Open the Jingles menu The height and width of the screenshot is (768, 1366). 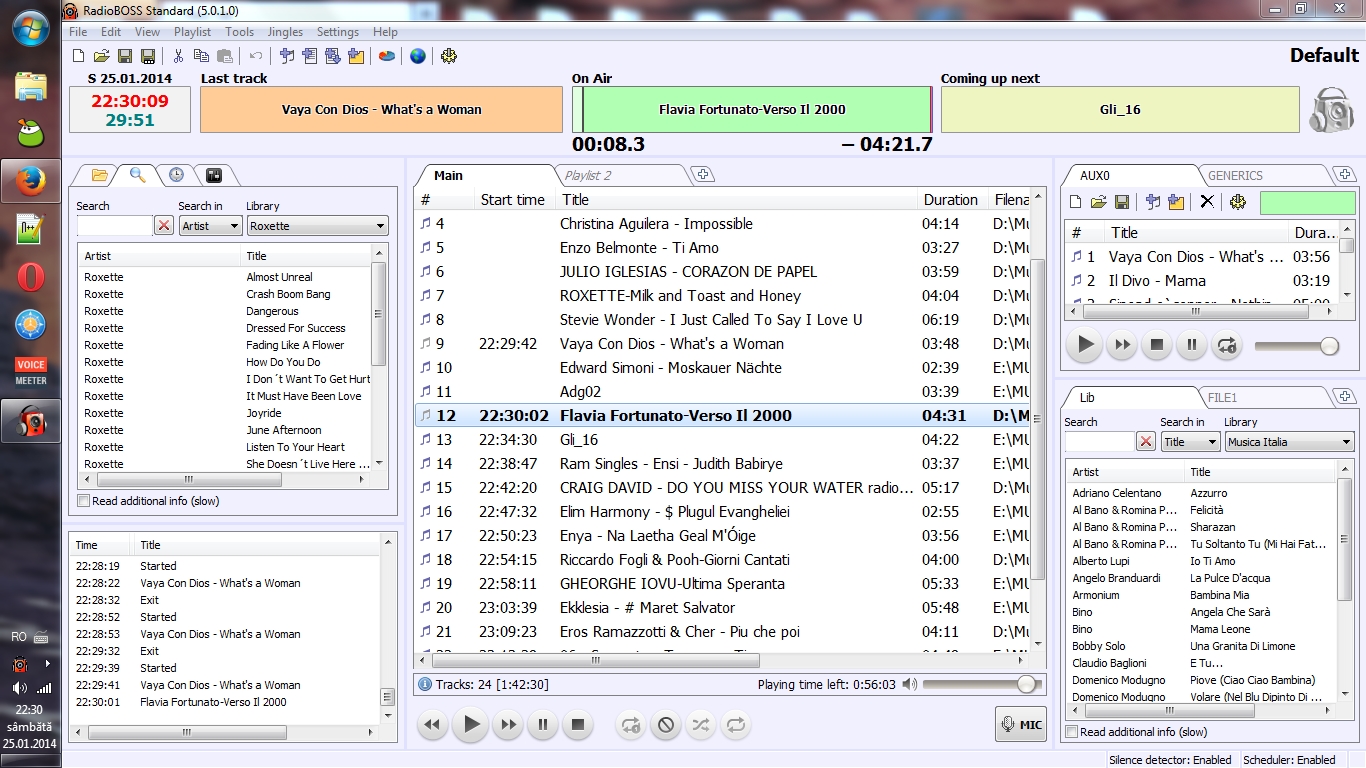click(286, 32)
